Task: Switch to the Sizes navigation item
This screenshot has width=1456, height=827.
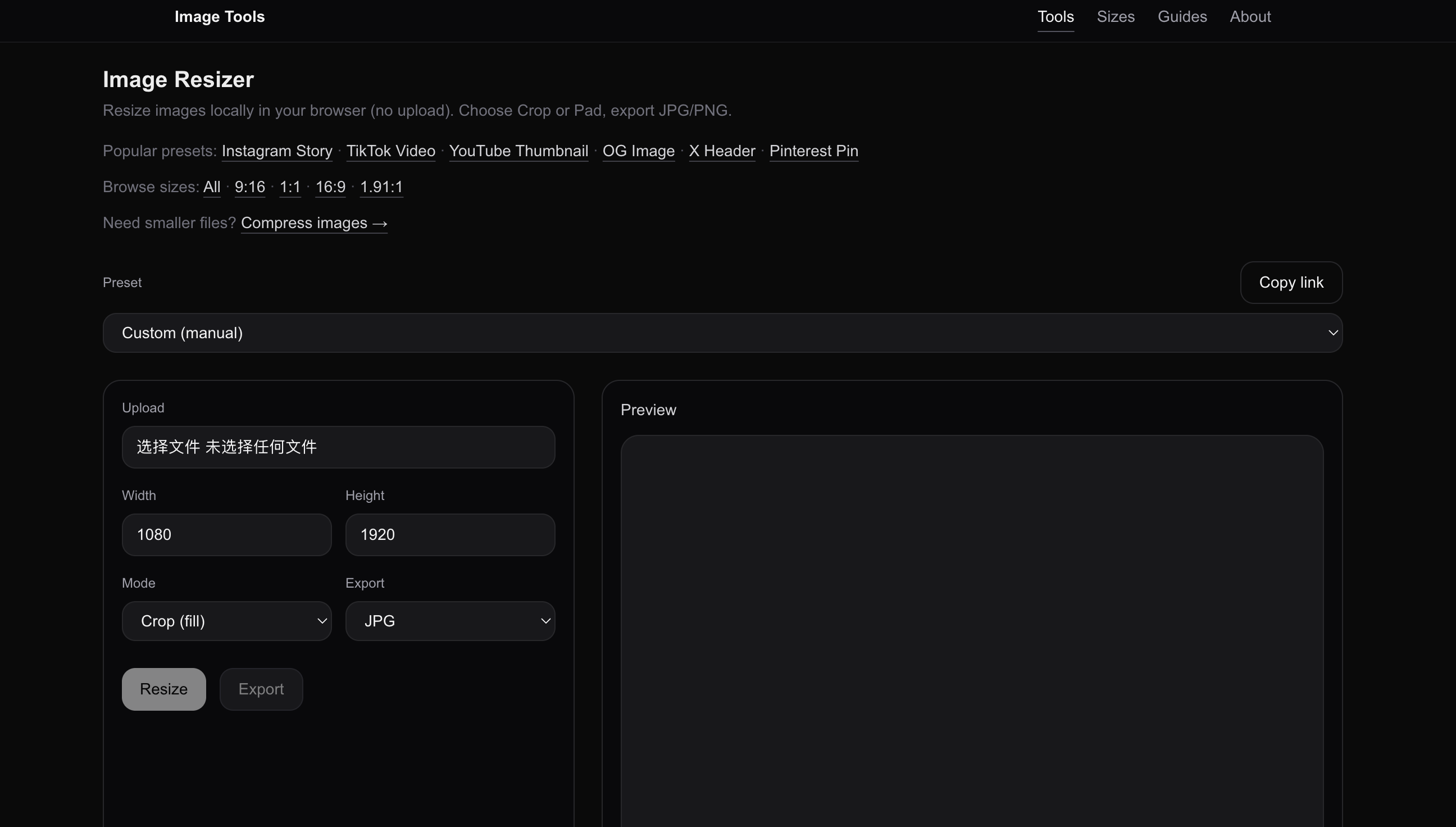Action: click(x=1115, y=16)
